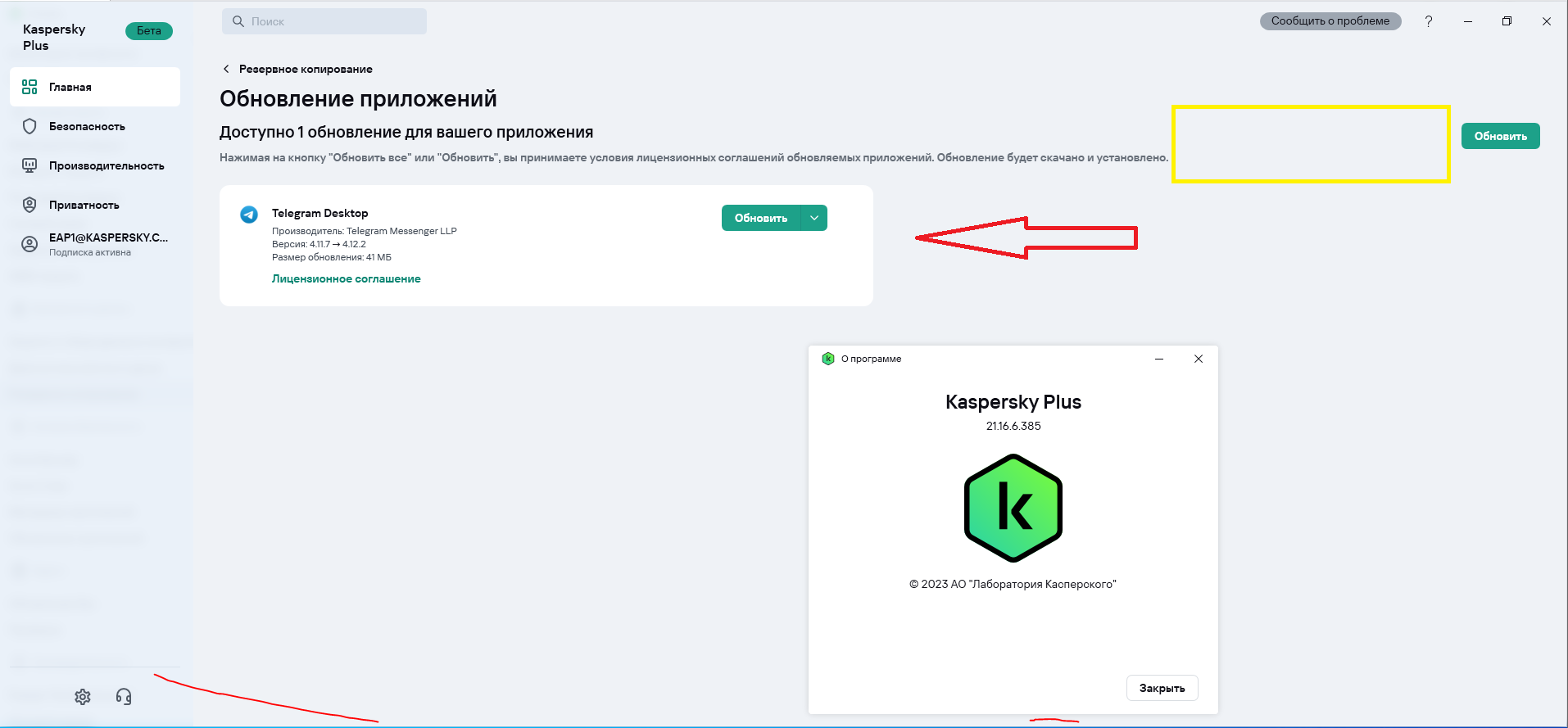Click the Поиск search field

click(324, 21)
